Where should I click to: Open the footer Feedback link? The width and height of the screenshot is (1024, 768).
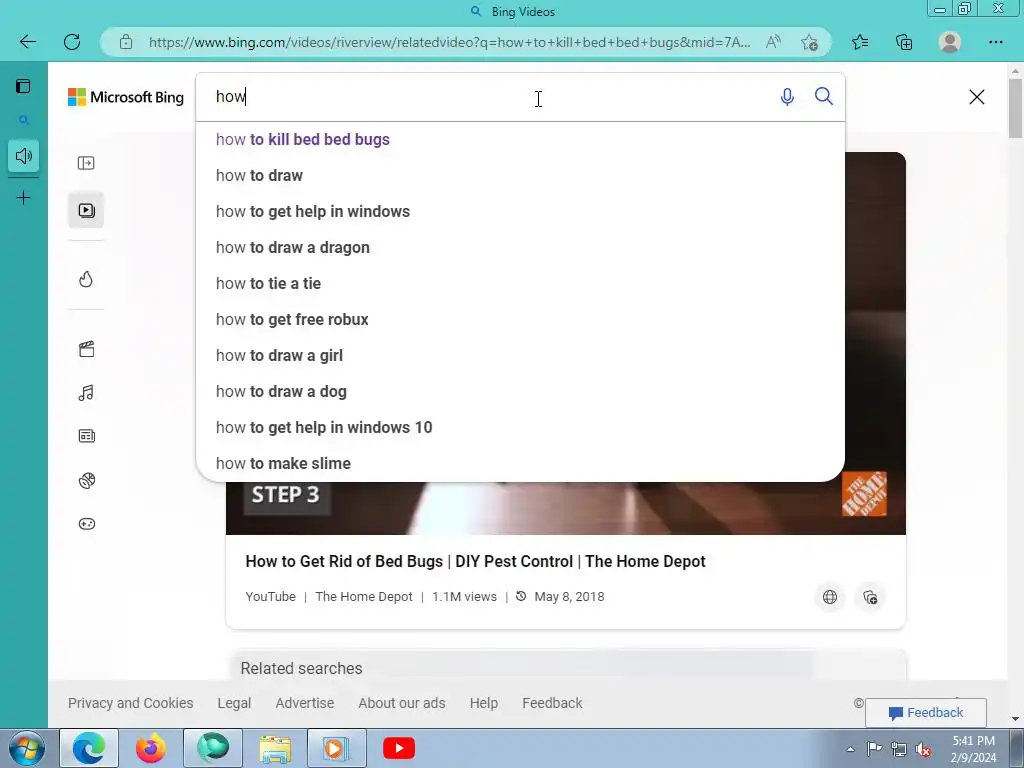(x=552, y=703)
